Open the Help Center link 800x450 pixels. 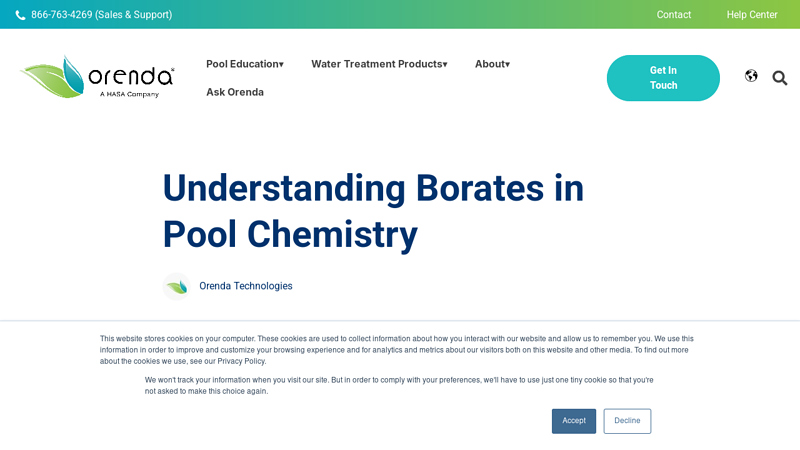(752, 15)
